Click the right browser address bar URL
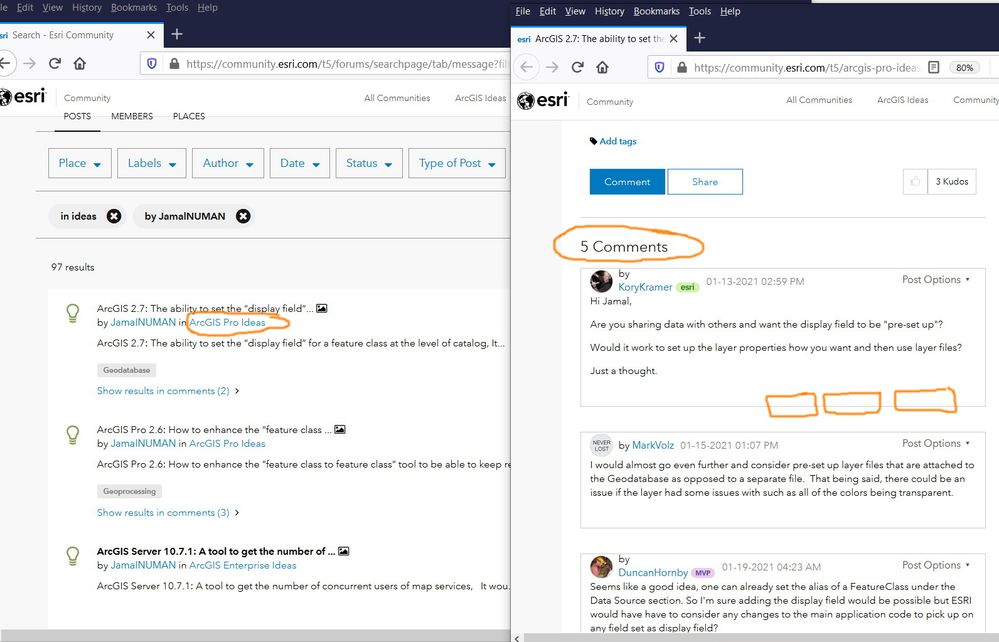 coord(806,68)
